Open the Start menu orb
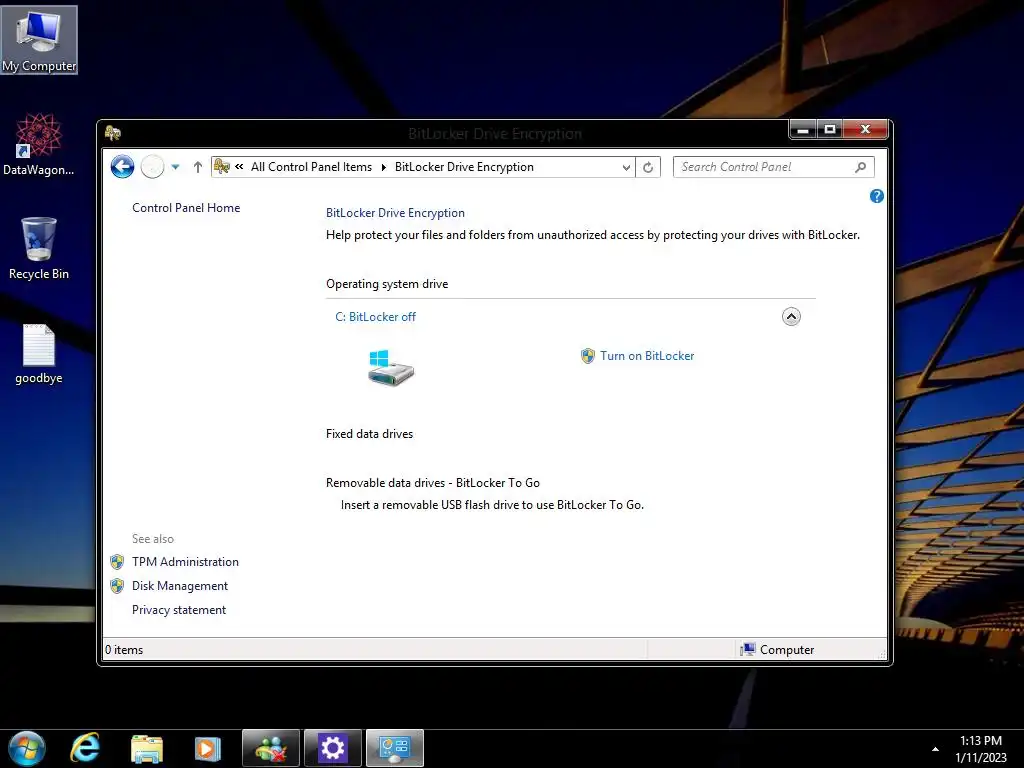Viewport: 1024px width, 768px height. pos(27,748)
